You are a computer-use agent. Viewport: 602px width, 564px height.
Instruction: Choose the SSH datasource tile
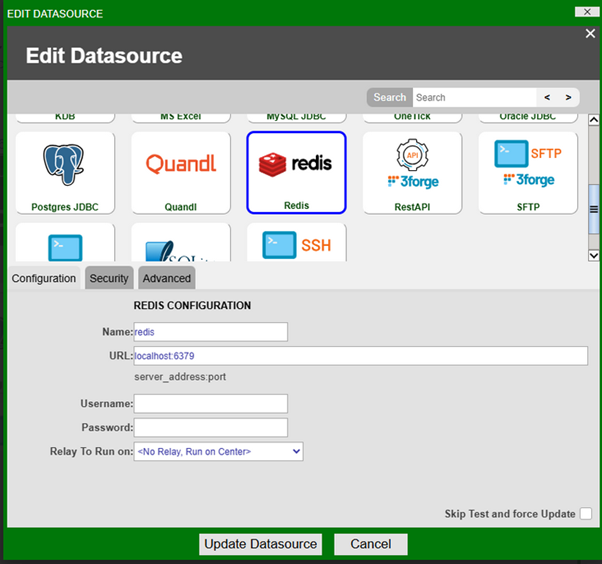pos(296,243)
